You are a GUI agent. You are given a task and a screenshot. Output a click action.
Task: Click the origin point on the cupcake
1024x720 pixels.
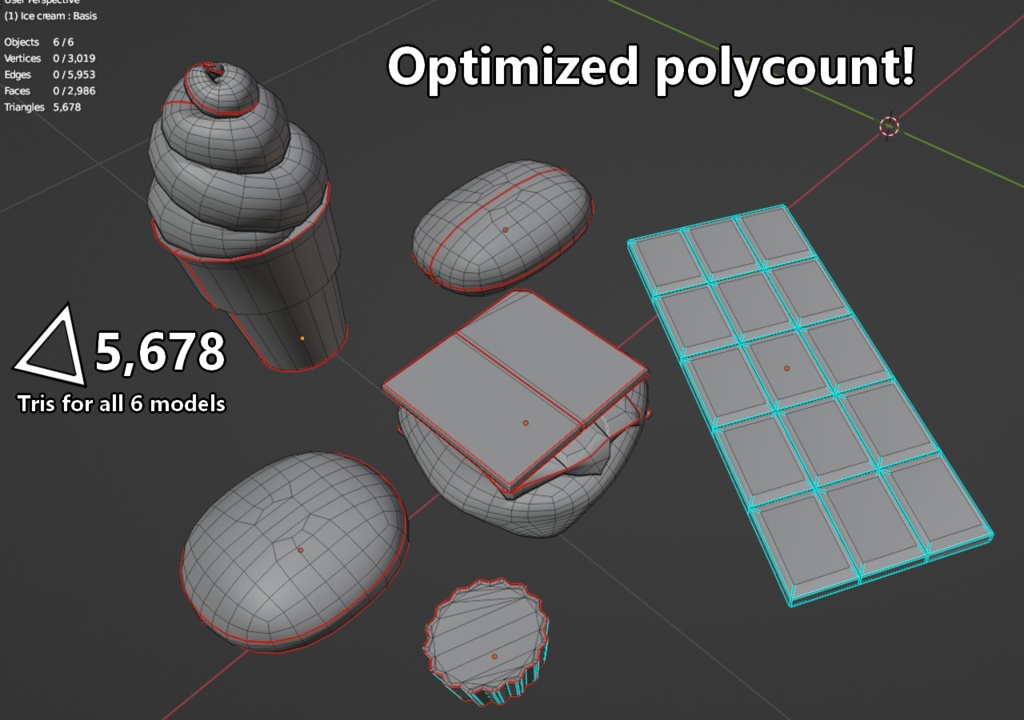tap(497, 655)
